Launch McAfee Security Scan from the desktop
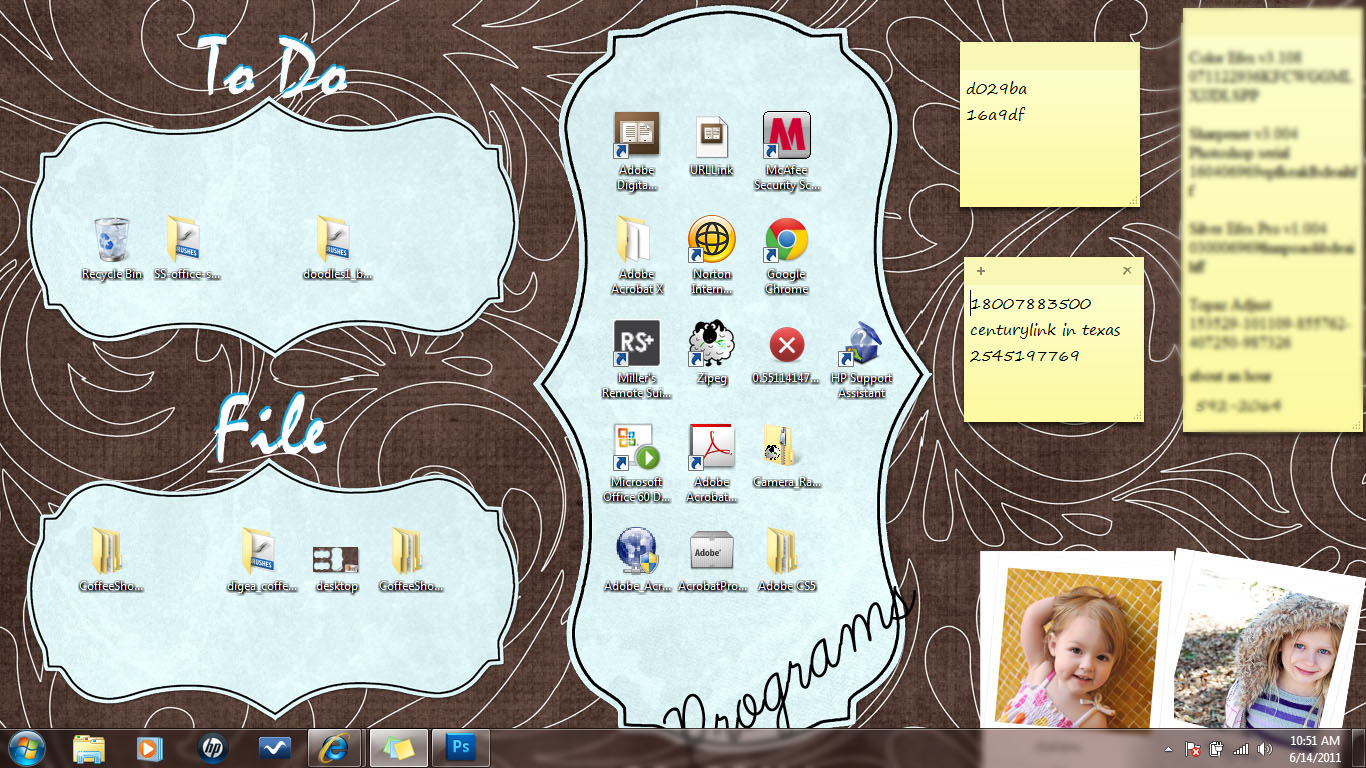The image size is (1366, 768). click(x=786, y=135)
